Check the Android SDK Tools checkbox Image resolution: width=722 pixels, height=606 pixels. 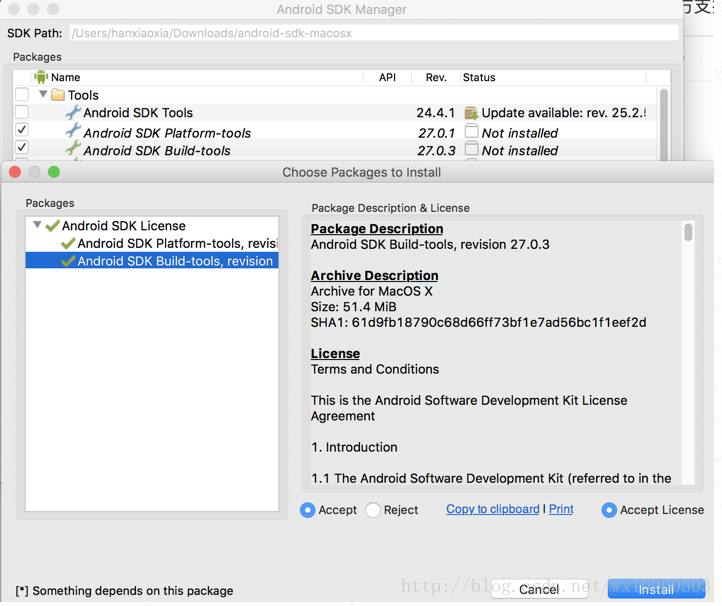[22, 112]
